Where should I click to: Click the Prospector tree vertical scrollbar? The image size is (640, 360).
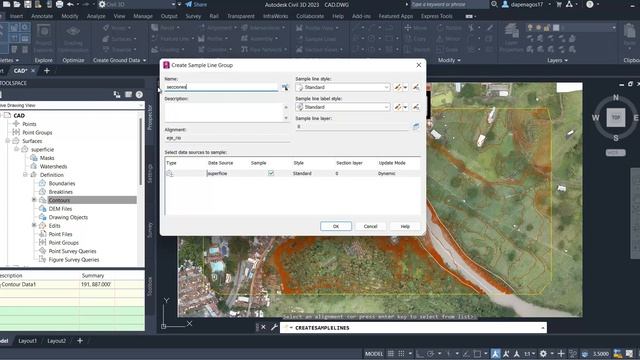(141, 151)
